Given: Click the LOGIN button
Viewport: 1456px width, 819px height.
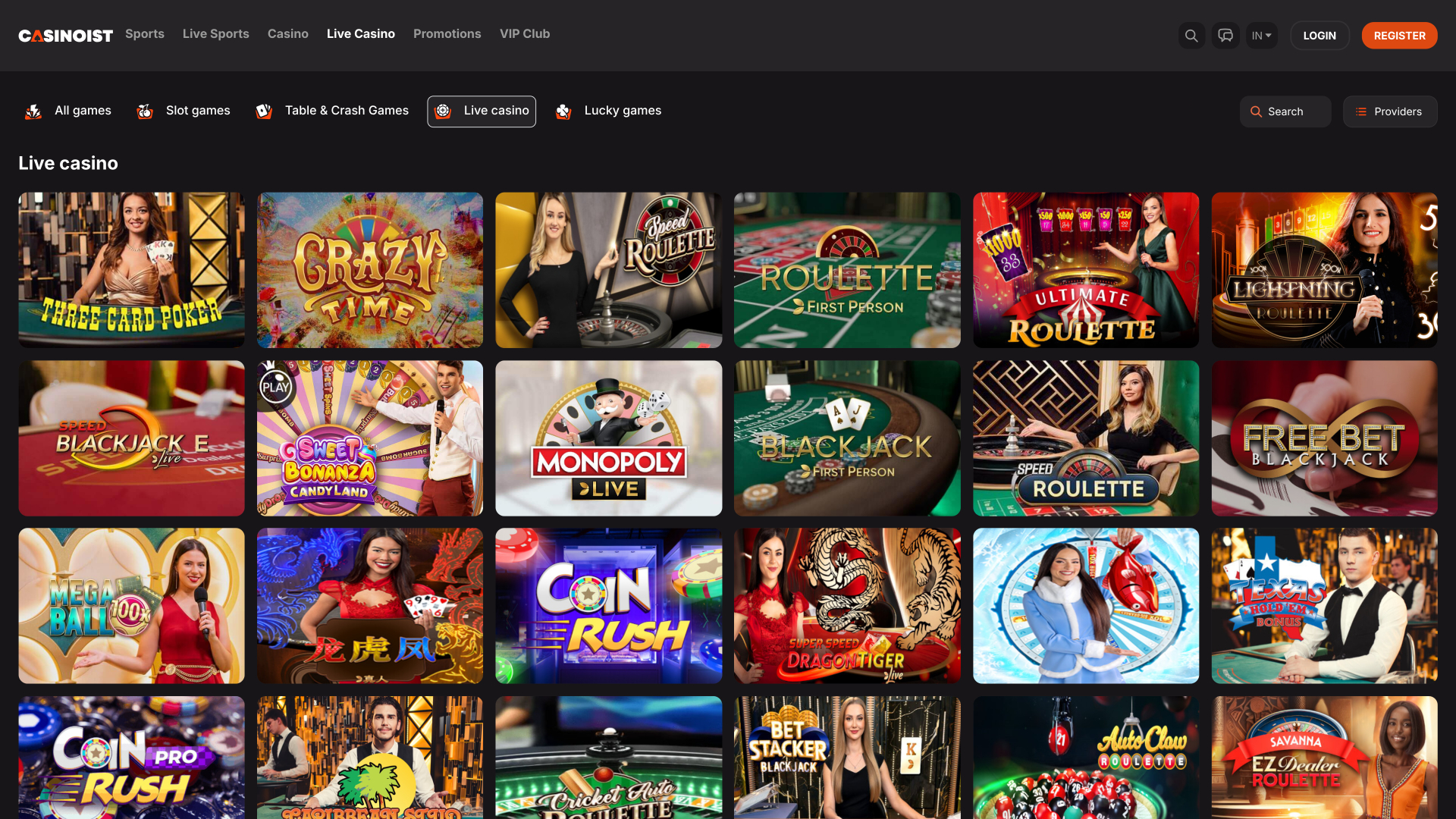Looking at the screenshot, I should [1319, 35].
